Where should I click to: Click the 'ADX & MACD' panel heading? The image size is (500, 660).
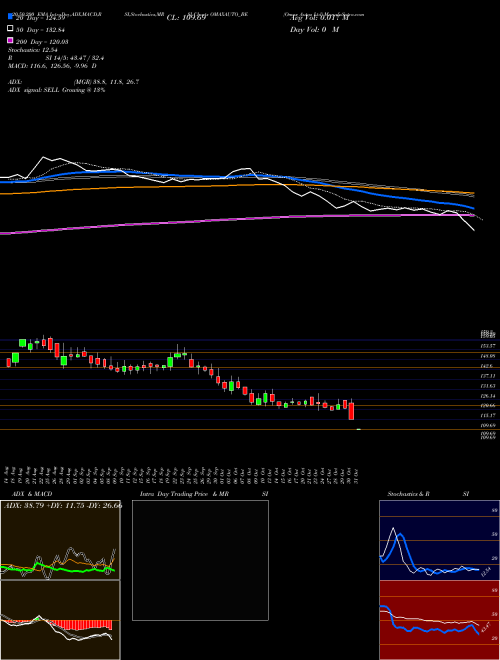point(32,494)
